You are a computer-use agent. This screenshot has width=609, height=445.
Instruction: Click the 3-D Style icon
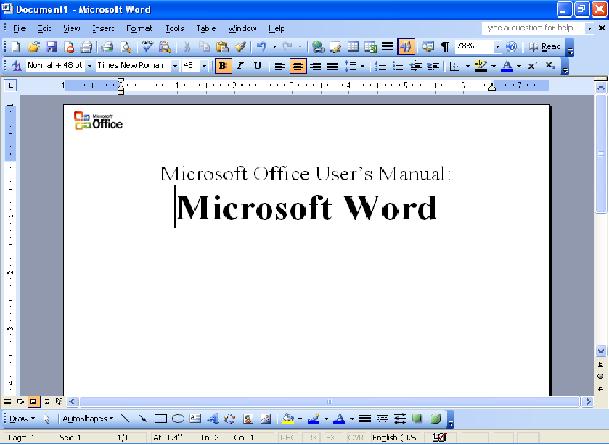pos(435,419)
